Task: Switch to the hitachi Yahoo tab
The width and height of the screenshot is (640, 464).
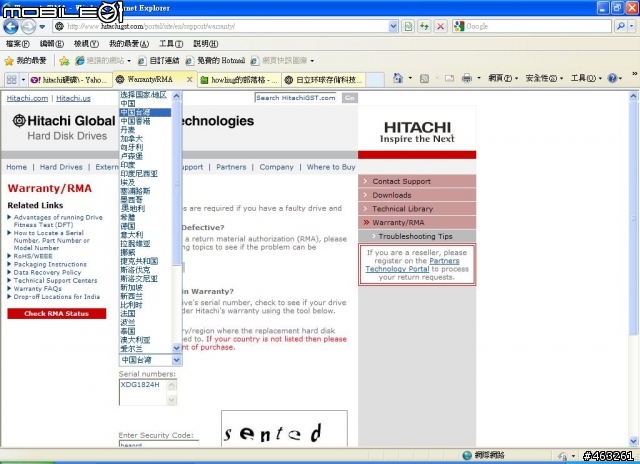Action: [x=70, y=80]
